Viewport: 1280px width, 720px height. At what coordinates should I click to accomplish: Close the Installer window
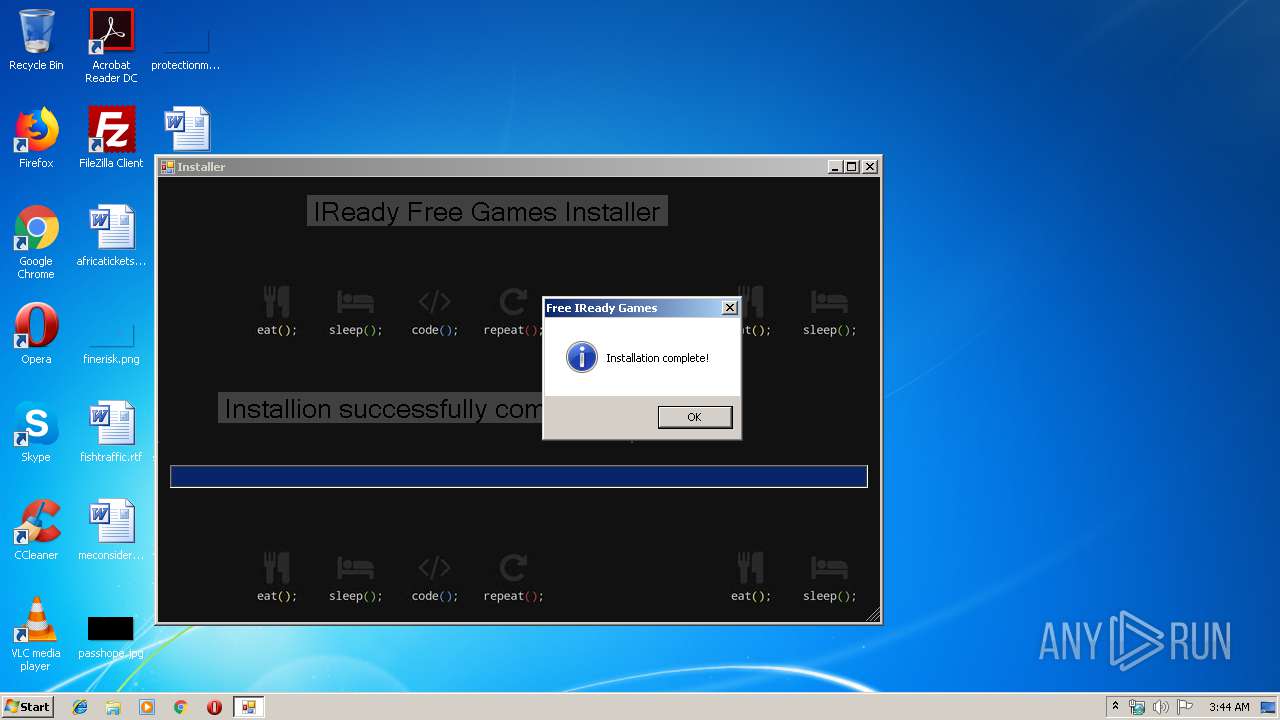869,167
